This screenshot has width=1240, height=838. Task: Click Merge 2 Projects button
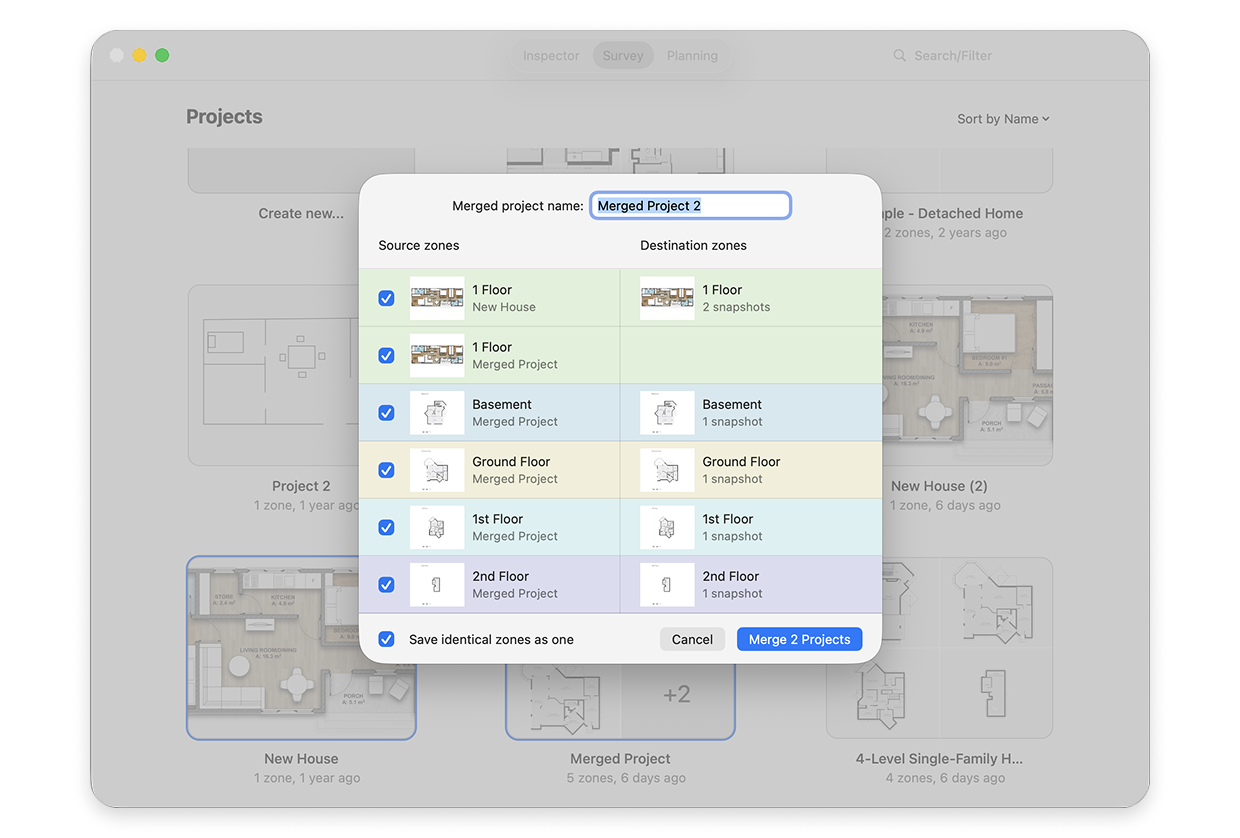click(x=799, y=639)
